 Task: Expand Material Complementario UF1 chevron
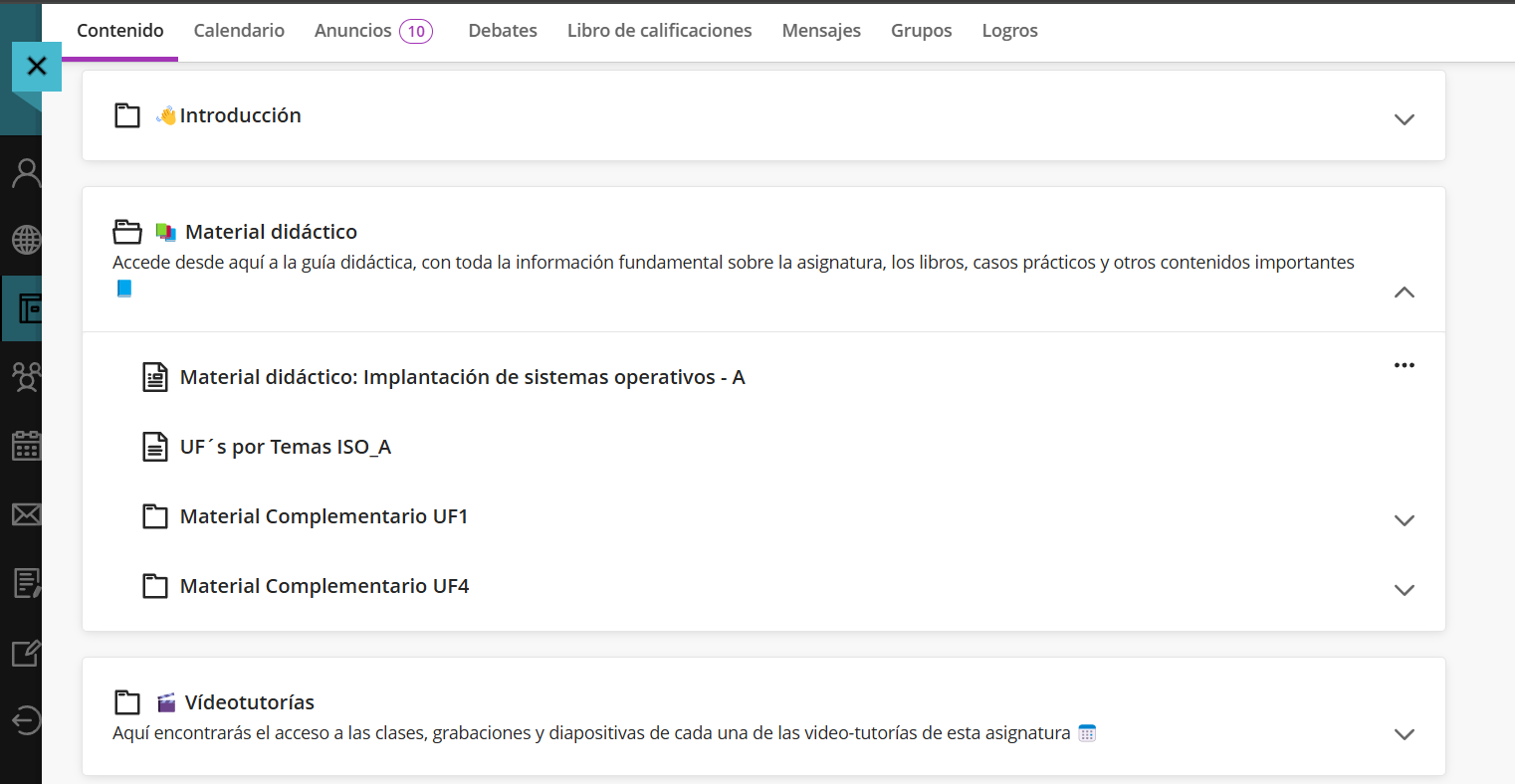(1404, 520)
